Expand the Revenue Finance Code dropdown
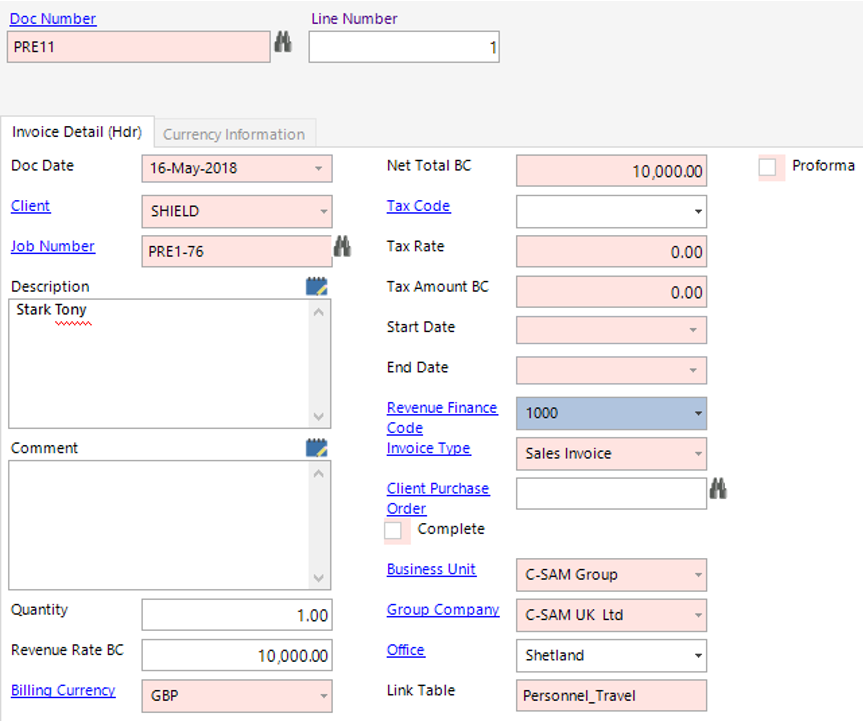This screenshot has width=863, height=723. [697, 413]
